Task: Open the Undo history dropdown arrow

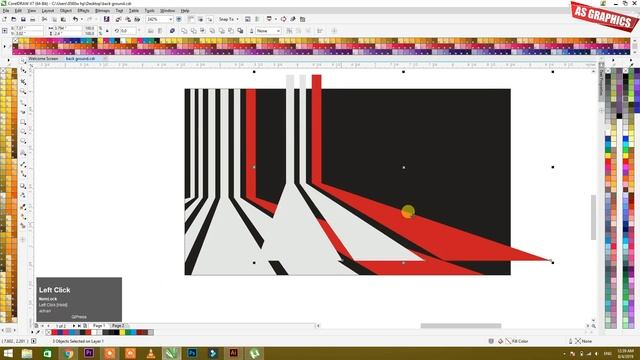Action: click(82, 19)
